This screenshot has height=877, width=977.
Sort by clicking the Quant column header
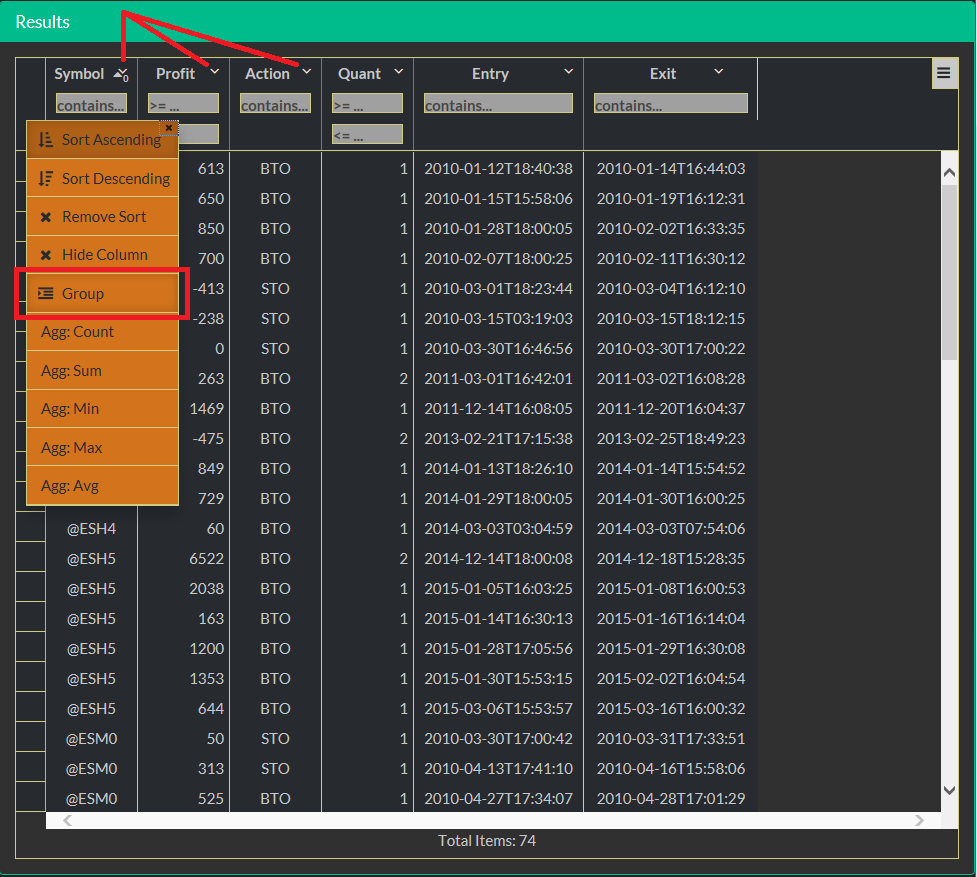point(359,74)
